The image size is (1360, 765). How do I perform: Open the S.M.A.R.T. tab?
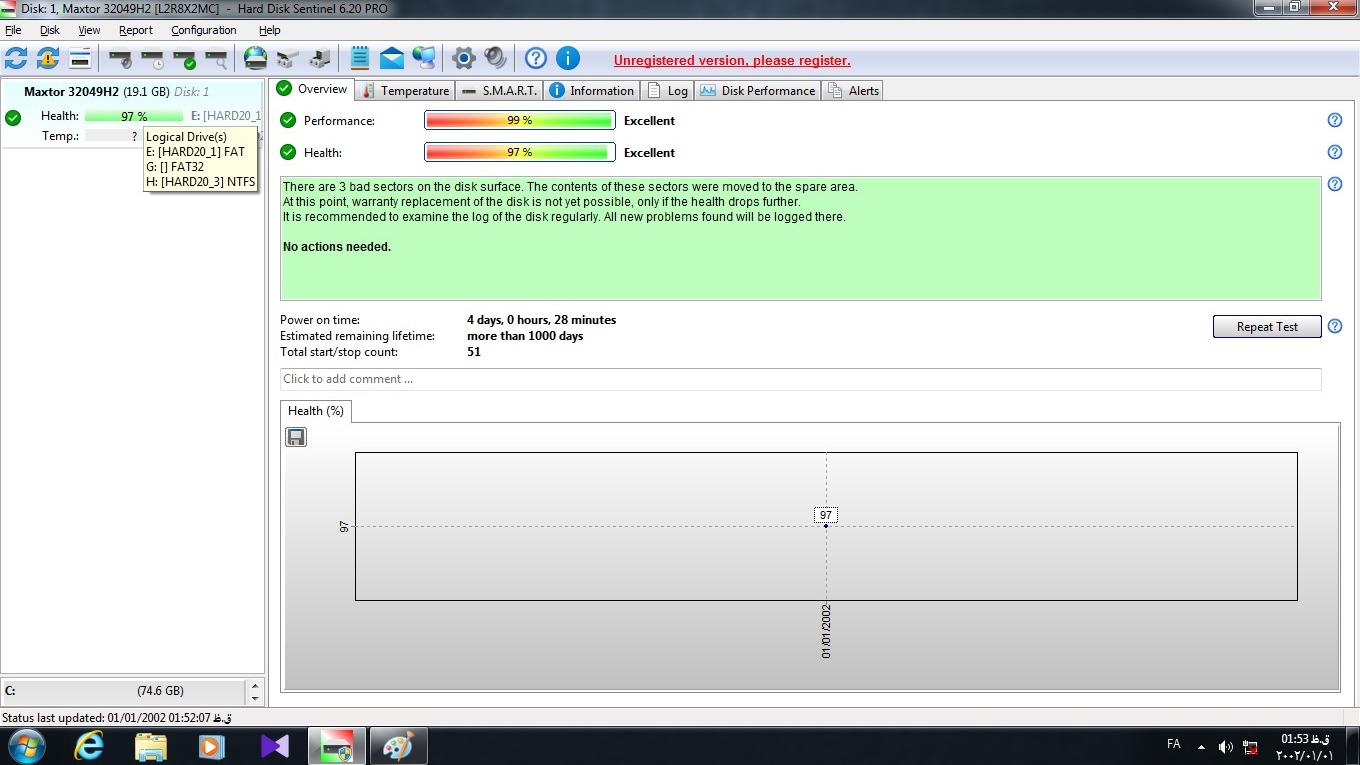[x=500, y=91]
